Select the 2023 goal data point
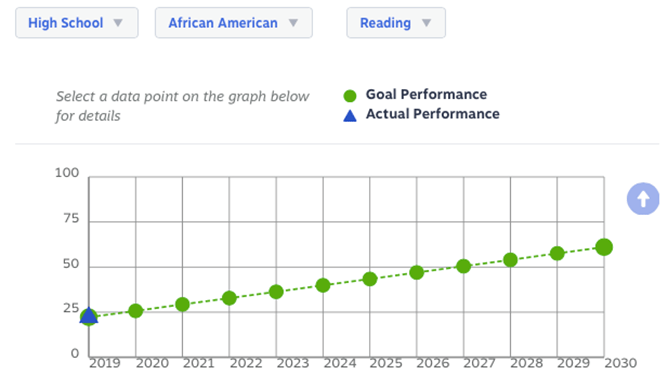Image resolution: width=668 pixels, height=388 pixels. point(276,292)
